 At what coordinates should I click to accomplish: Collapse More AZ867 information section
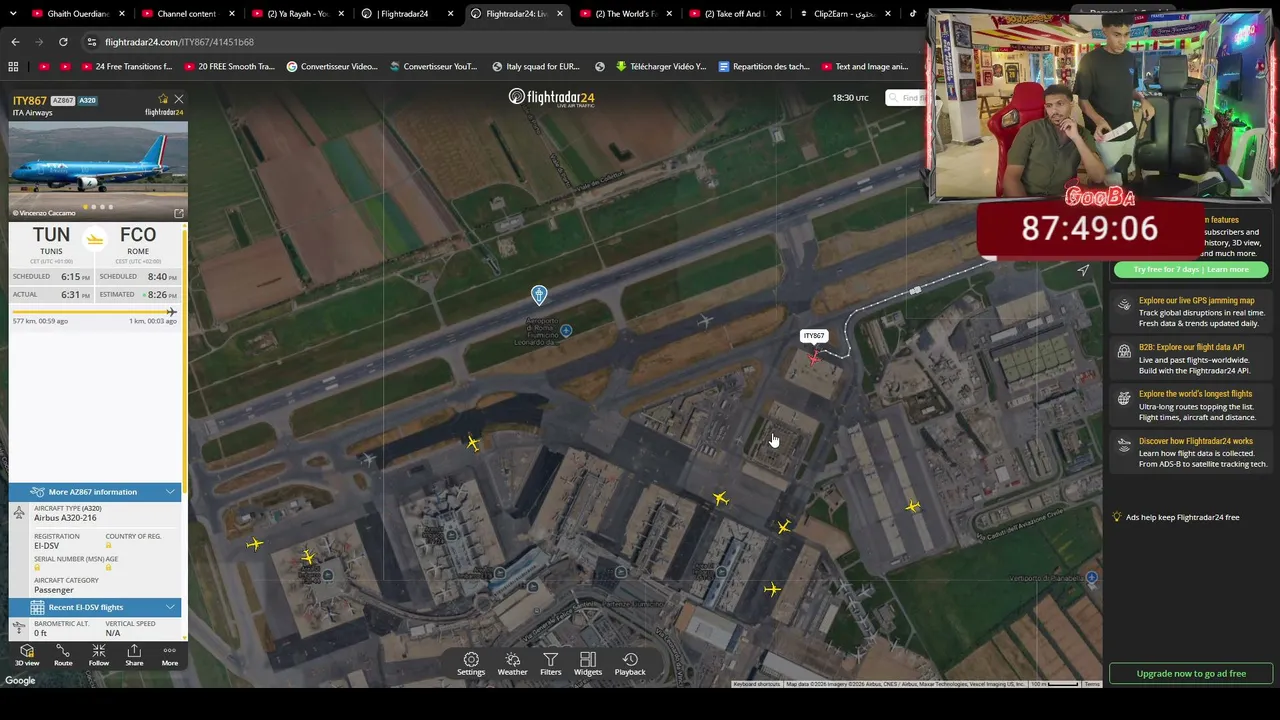tap(95, 492)
